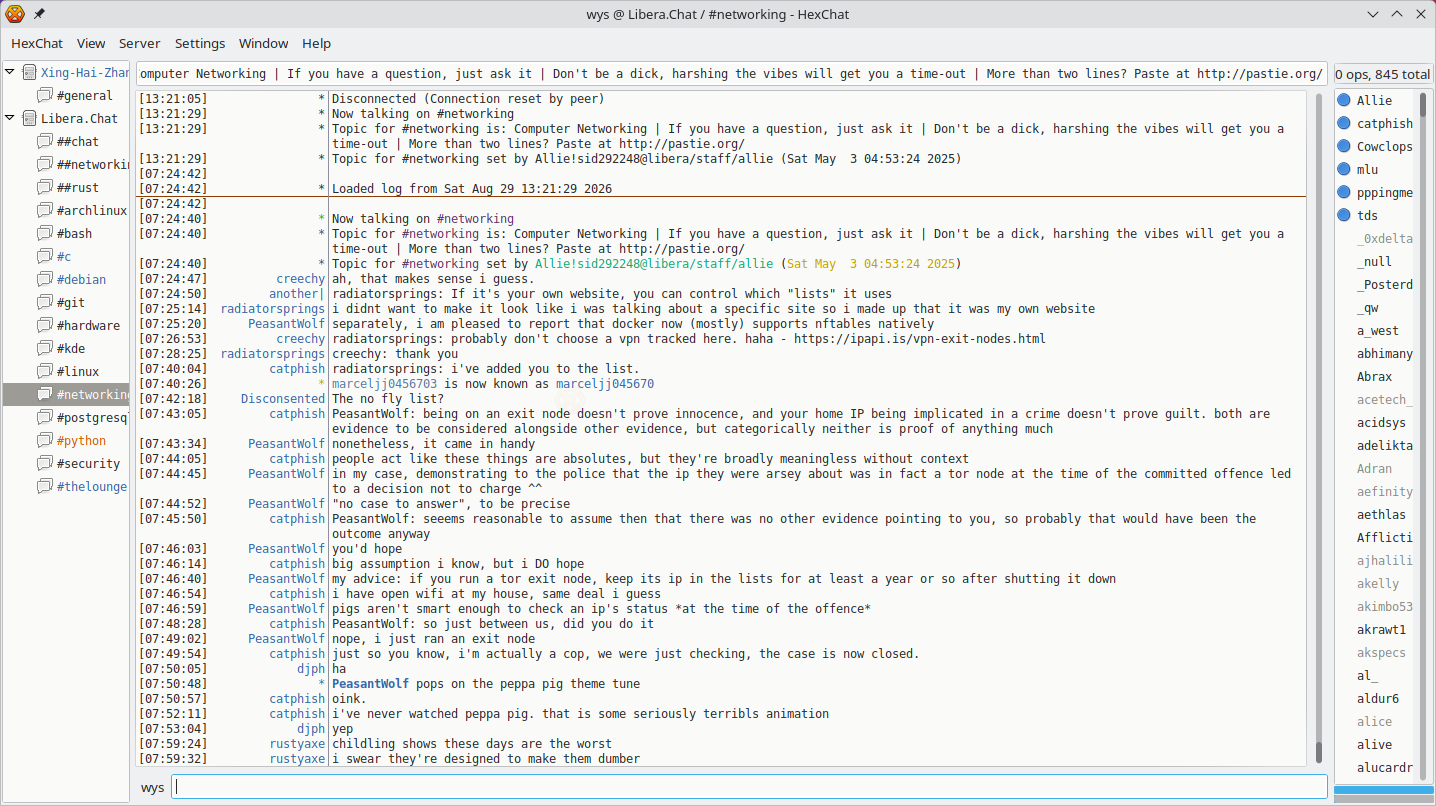Focus the message input box

click(x=750, y=787)
